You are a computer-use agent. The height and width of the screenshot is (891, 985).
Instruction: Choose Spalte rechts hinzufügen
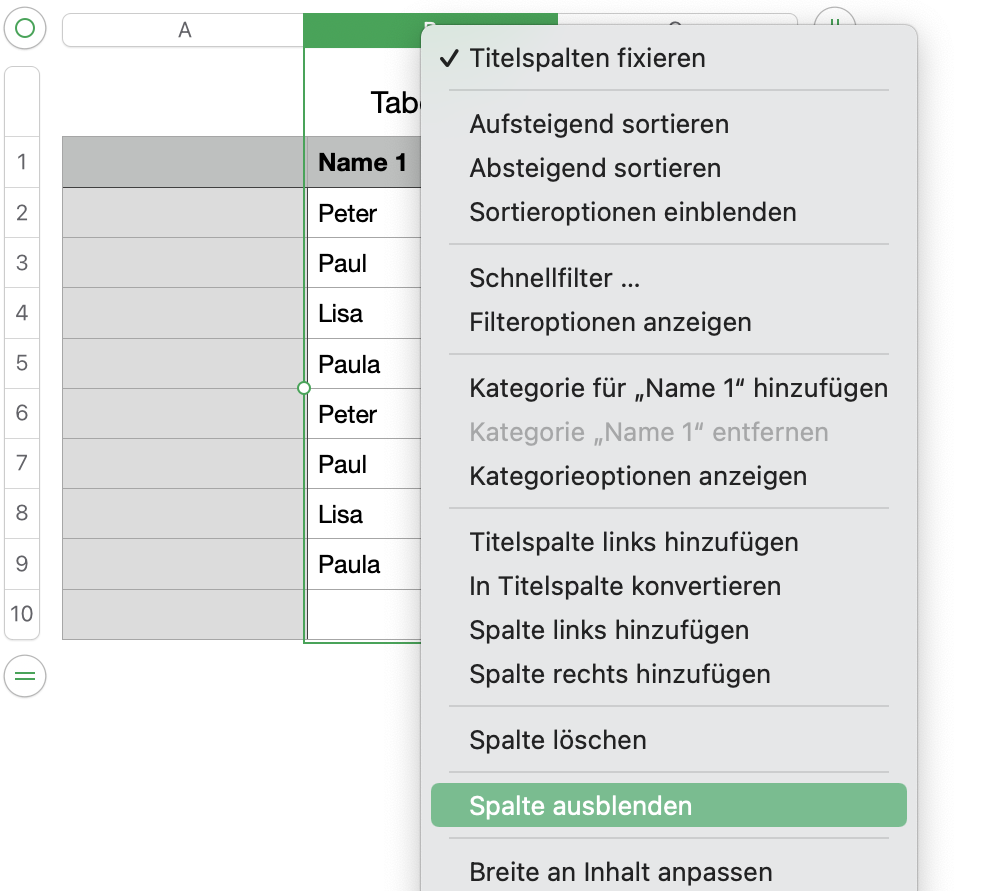pos(620,675)
